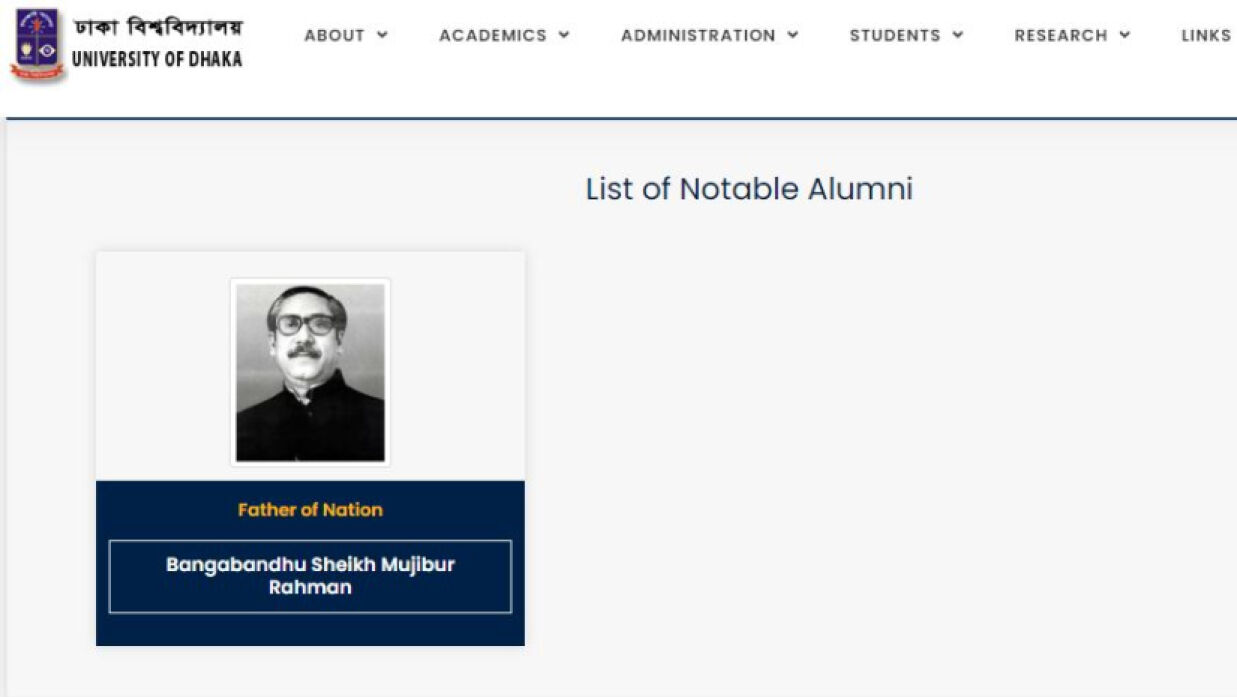Open the ACADEMICS menu chevron arrow

[x=564, y=35]
